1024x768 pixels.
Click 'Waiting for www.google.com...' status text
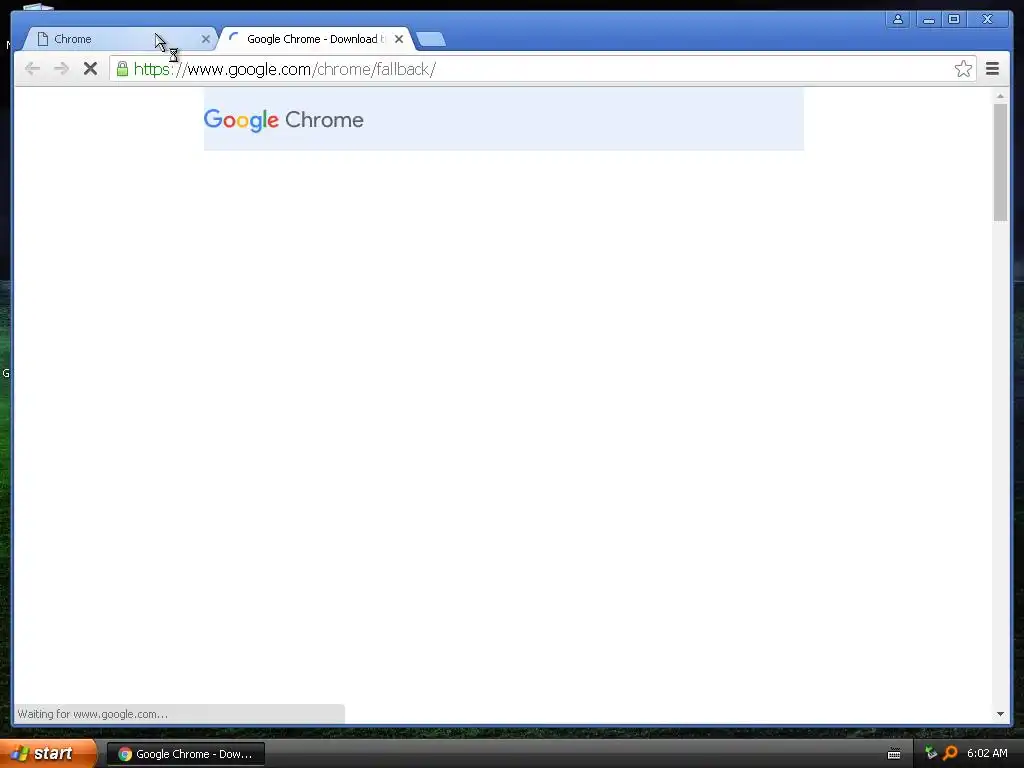[x=93, y=714]
